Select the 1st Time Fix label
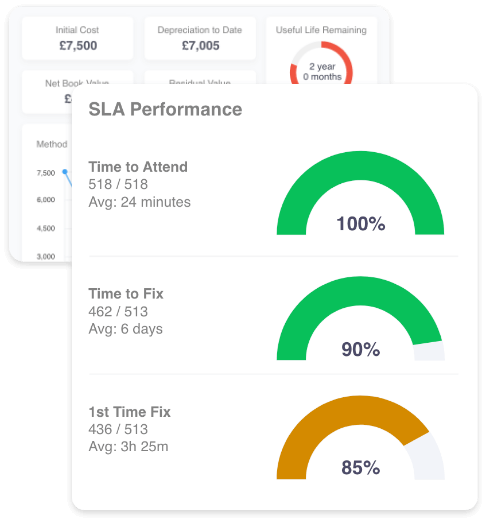The height and width of the screenshot is (522, 487). pos(130,412)
